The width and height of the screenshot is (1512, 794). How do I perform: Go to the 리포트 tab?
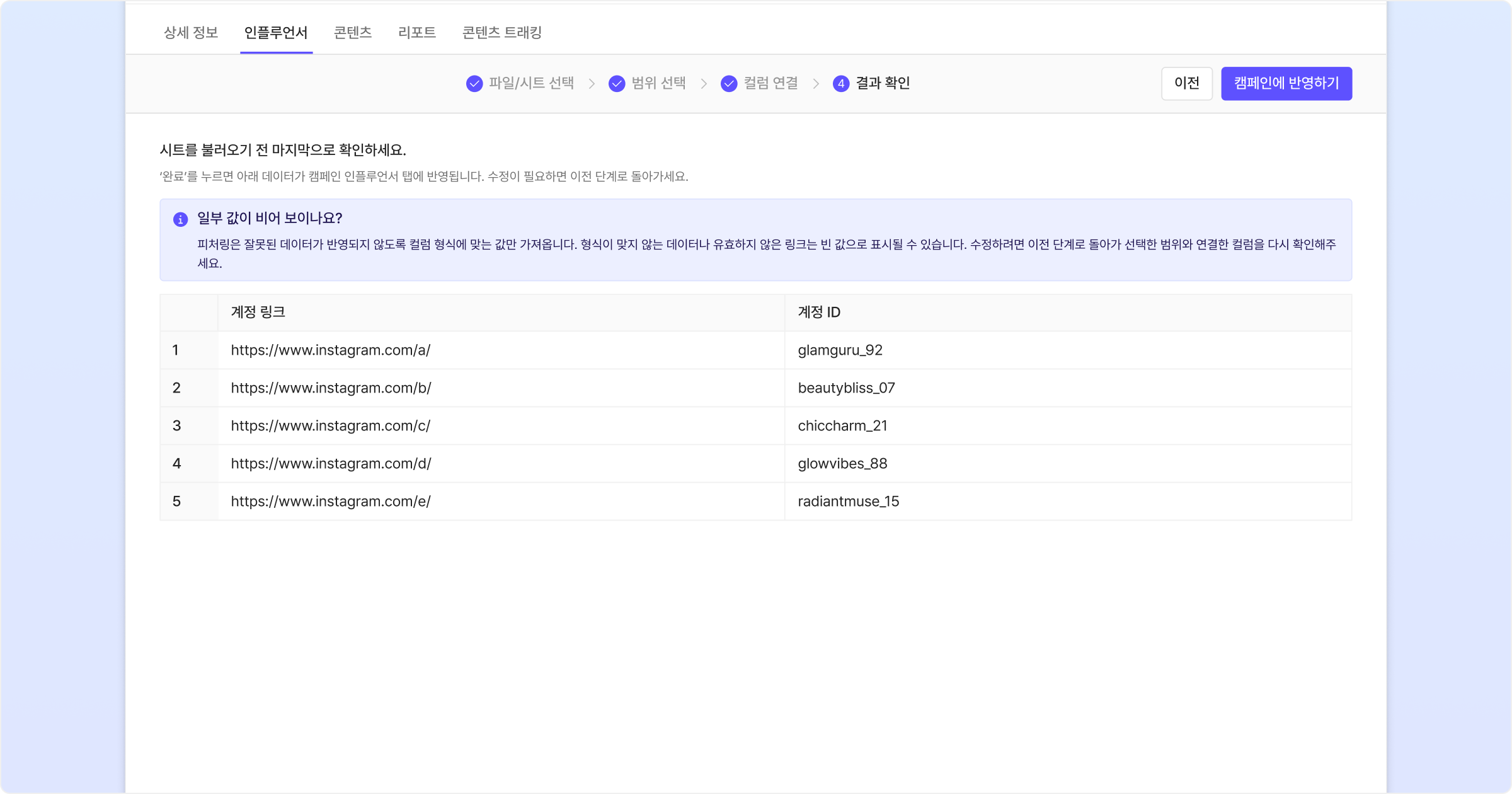tap(417, 32)
